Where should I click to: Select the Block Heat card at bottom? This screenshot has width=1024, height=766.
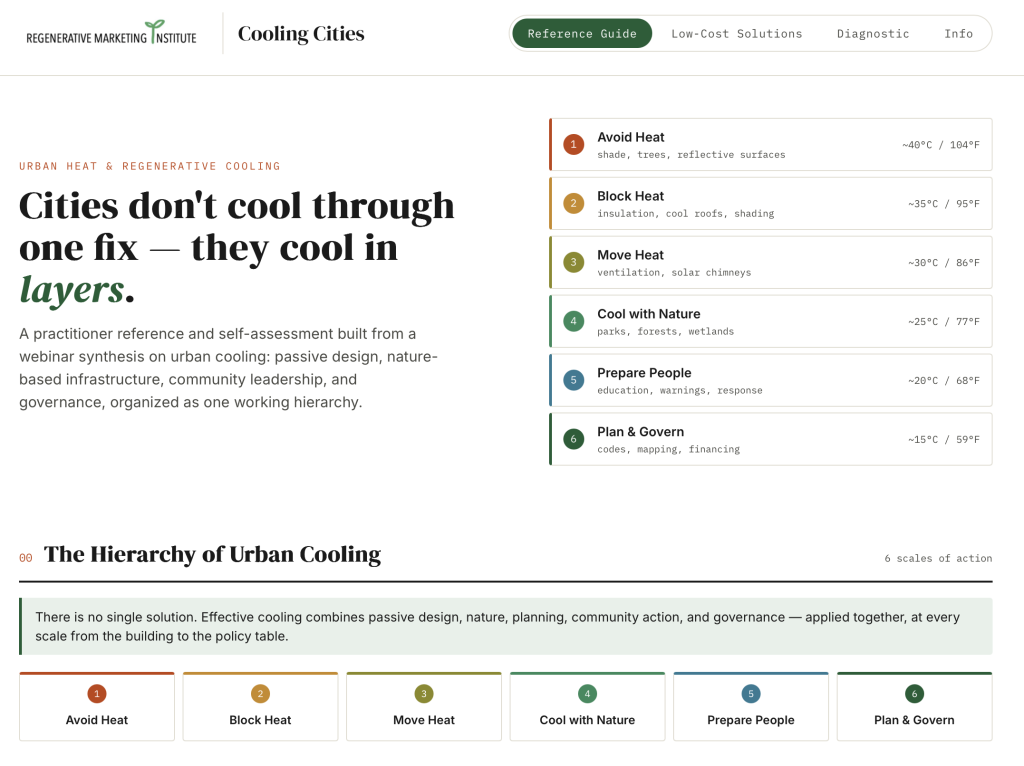(x=261, y=707)
